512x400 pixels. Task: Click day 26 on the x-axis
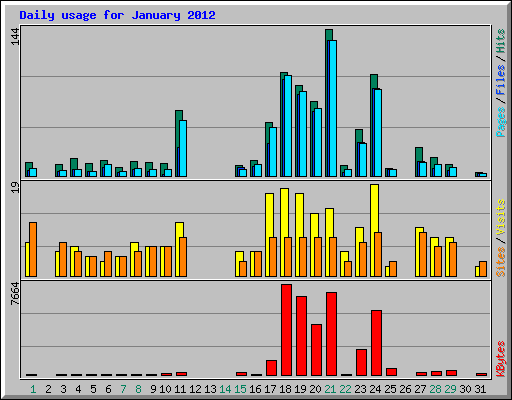405,389
